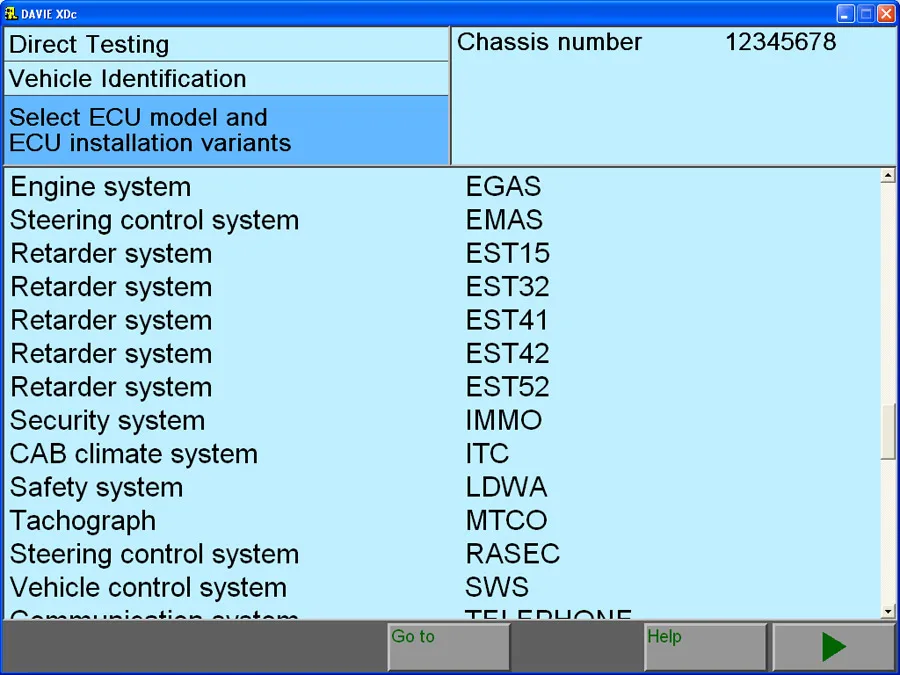The width and height of the screenshot is (900, 675).
Task: Click the scrollbar up arrow
Action: (x=888, y=175)
